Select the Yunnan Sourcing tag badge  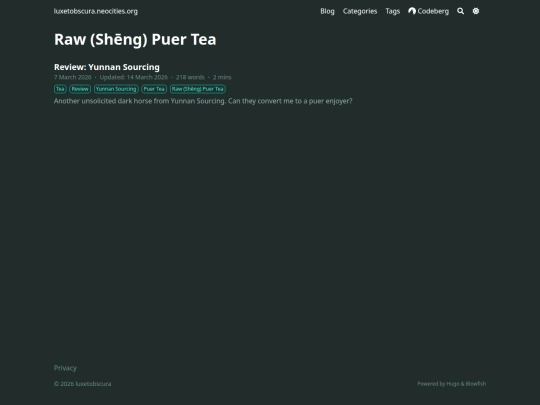coord(116,89)
